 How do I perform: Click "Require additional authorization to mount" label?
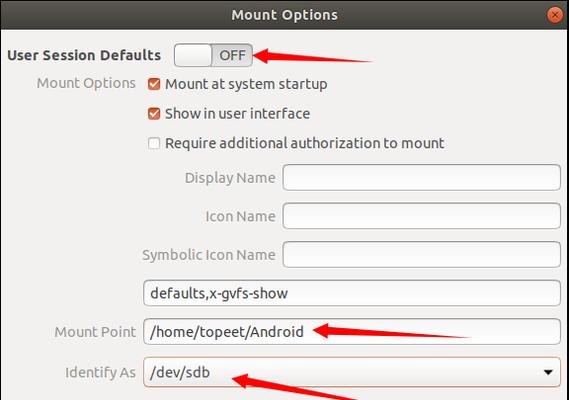coord(304,143)
